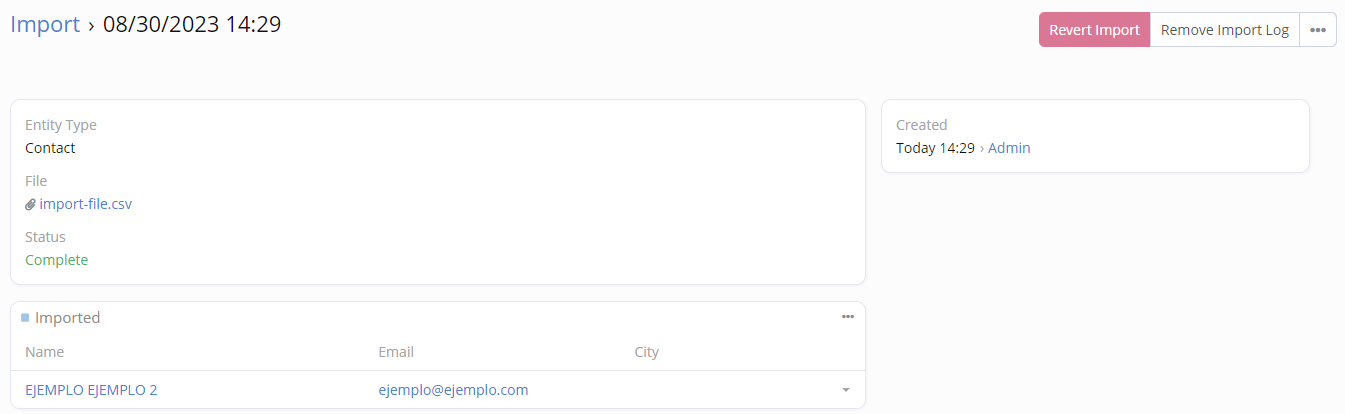Click Remove Import Log button
Viewport: 1345px width, 414px height.
(1225, 30)
